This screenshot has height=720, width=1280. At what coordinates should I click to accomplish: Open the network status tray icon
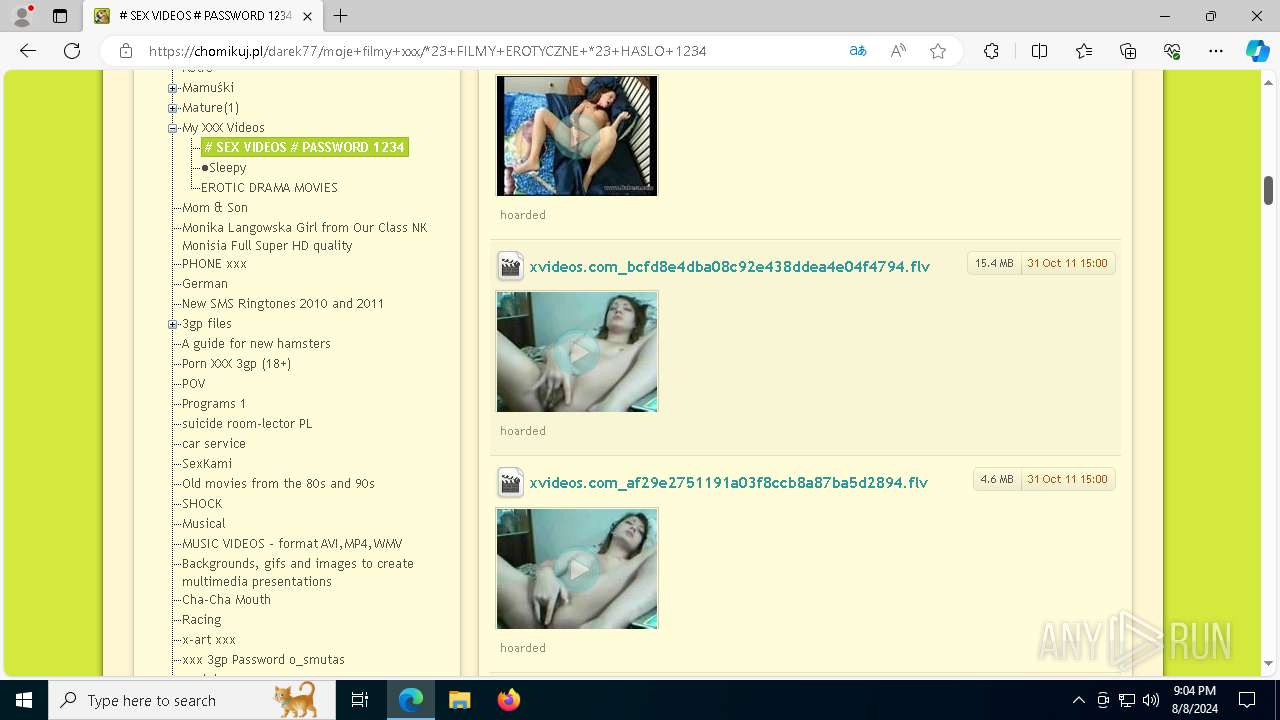1127,700
